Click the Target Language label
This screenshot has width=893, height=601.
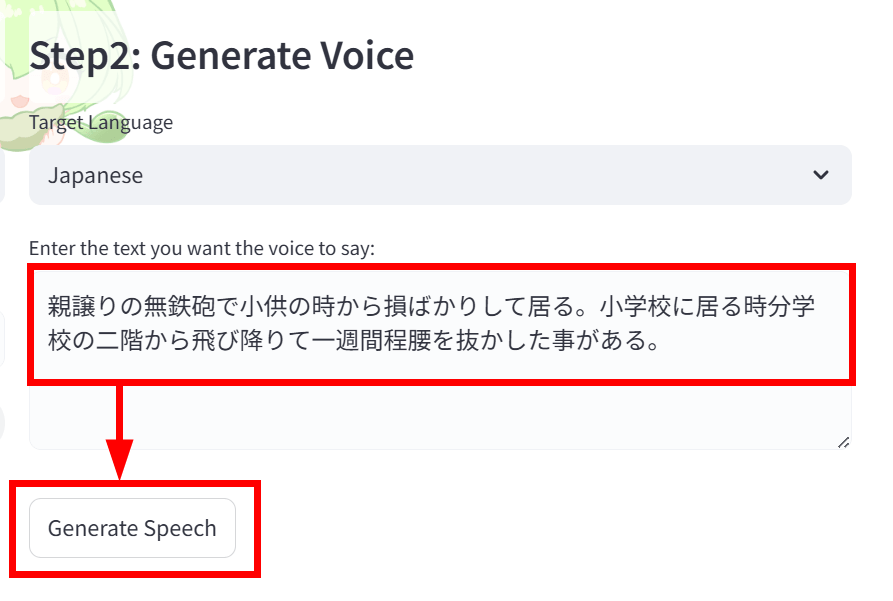[101, 122]
